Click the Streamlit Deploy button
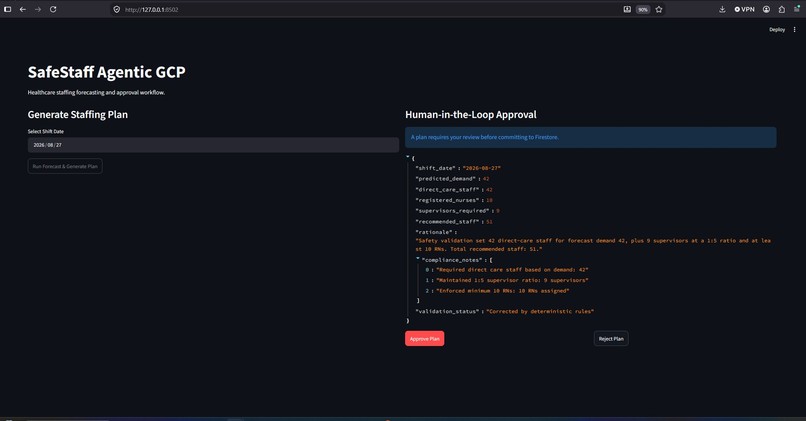 coord(777,30)
